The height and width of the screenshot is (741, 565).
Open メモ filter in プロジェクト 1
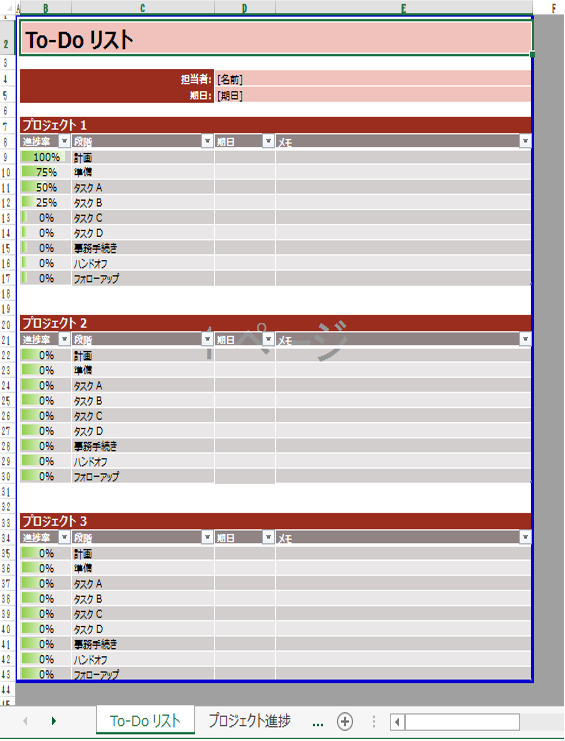(525, 141)
